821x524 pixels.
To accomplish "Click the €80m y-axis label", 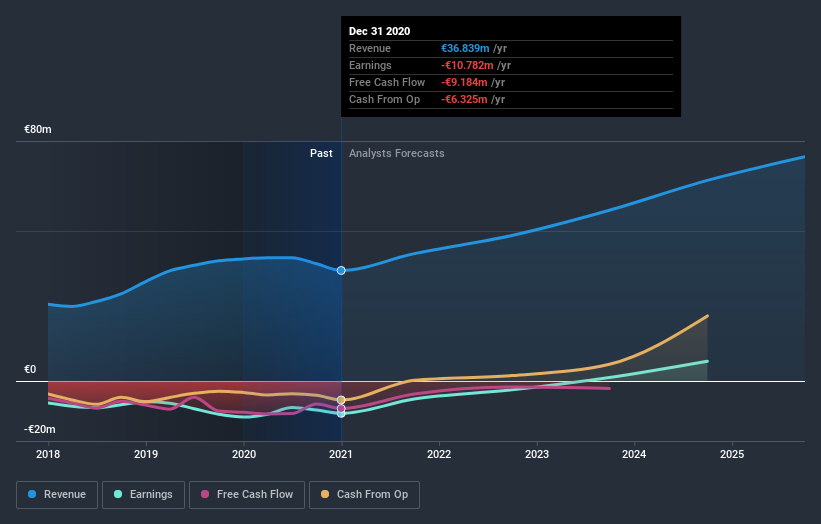I will coord(38,129).
